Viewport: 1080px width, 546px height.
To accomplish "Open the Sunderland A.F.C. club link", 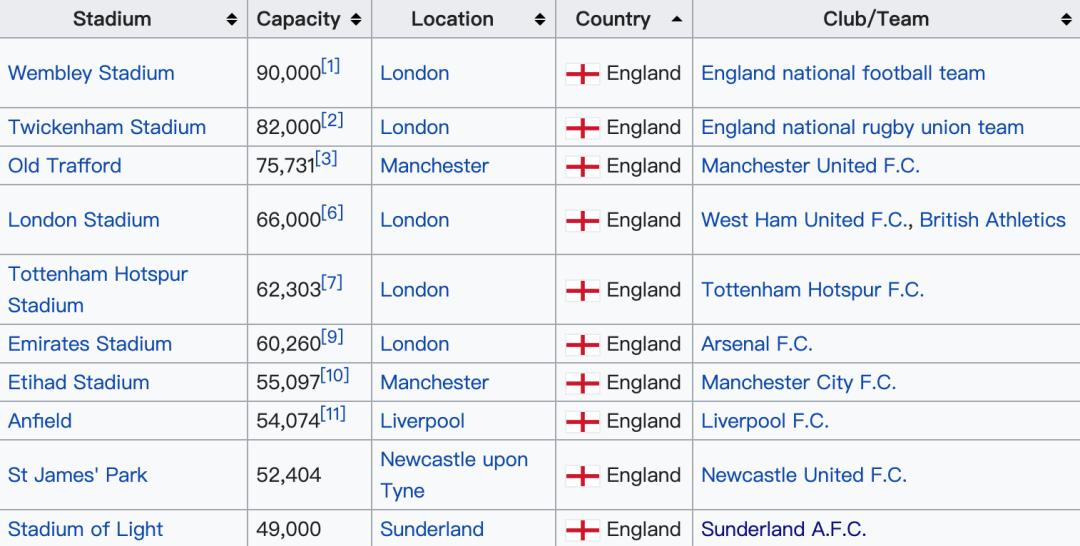I will click(783, 529).
